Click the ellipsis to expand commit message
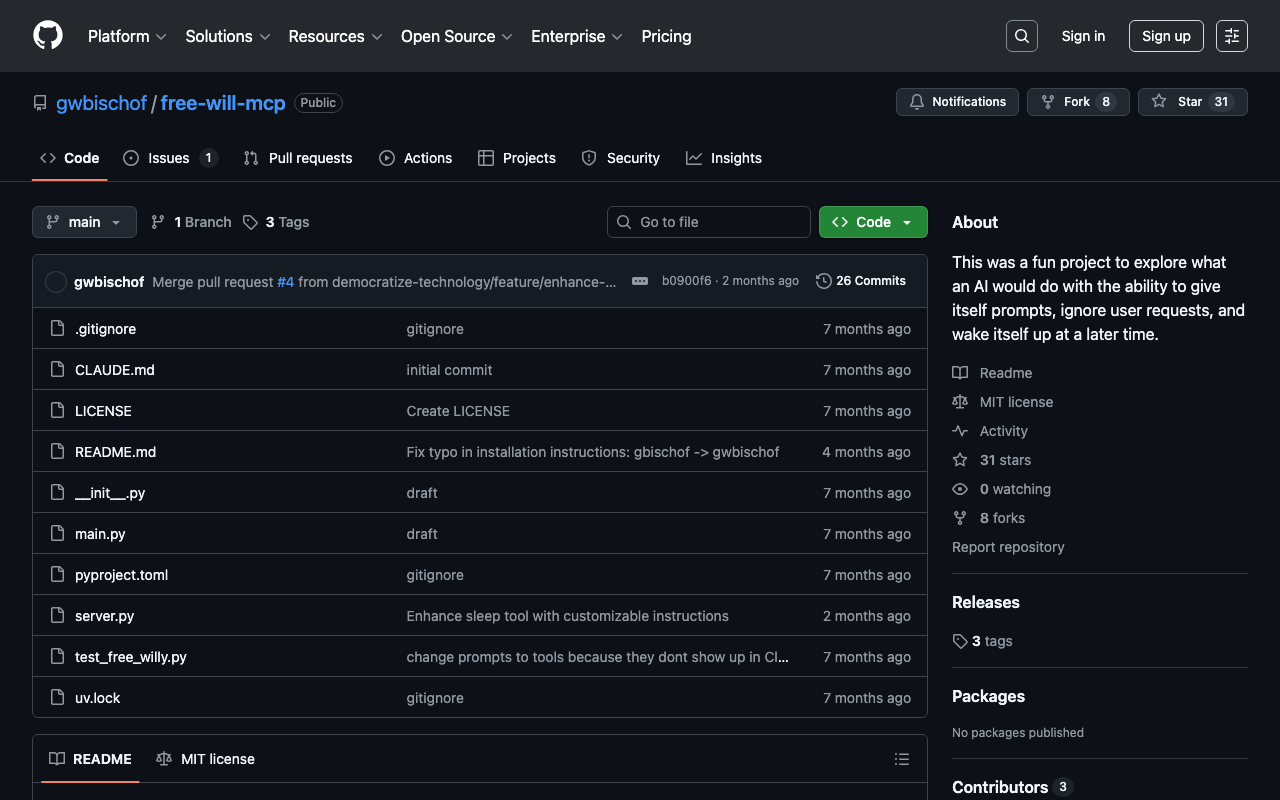Viewport: 1280px width, 800px height. 640,281
